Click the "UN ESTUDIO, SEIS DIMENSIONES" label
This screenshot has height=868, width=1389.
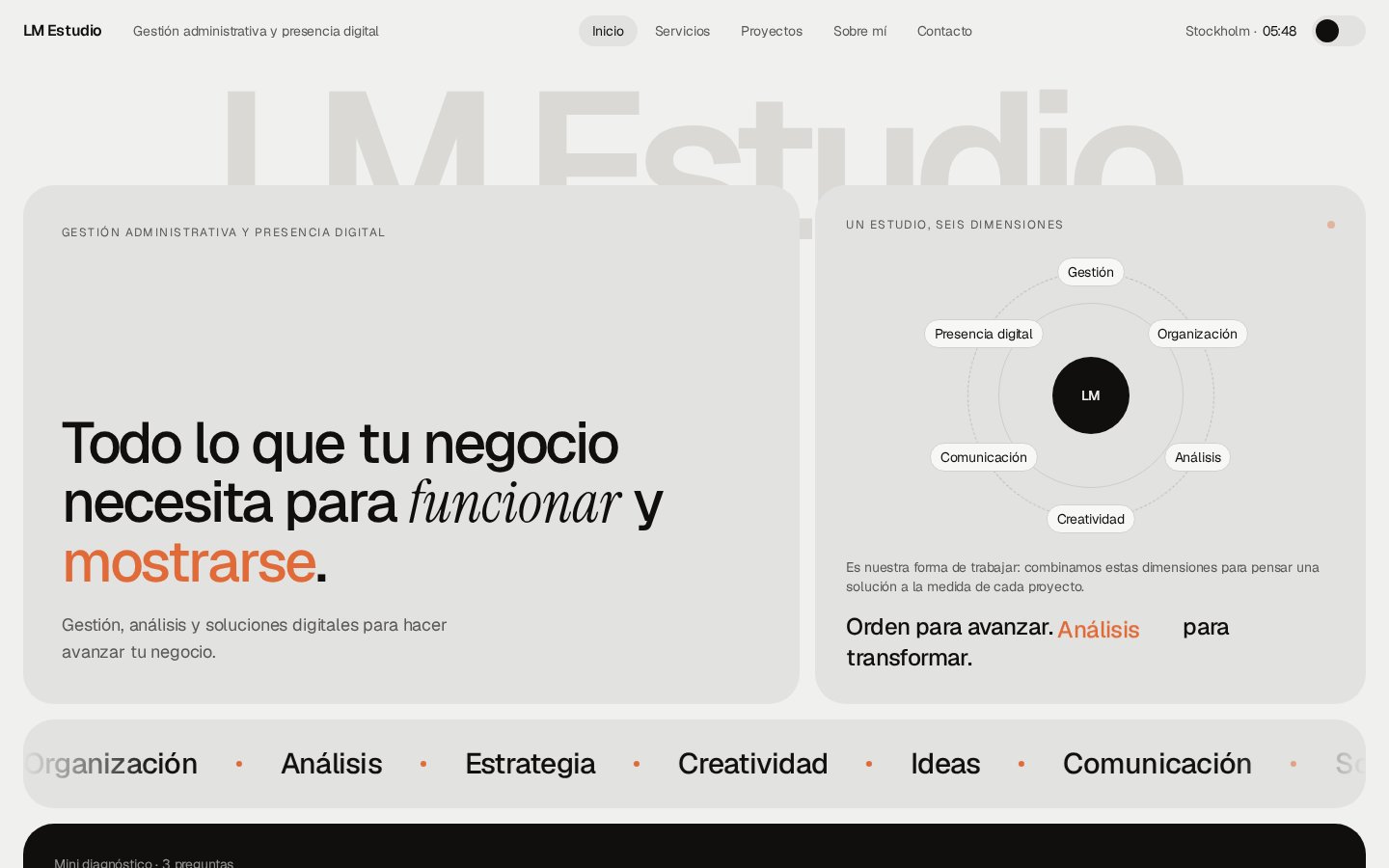955,225
